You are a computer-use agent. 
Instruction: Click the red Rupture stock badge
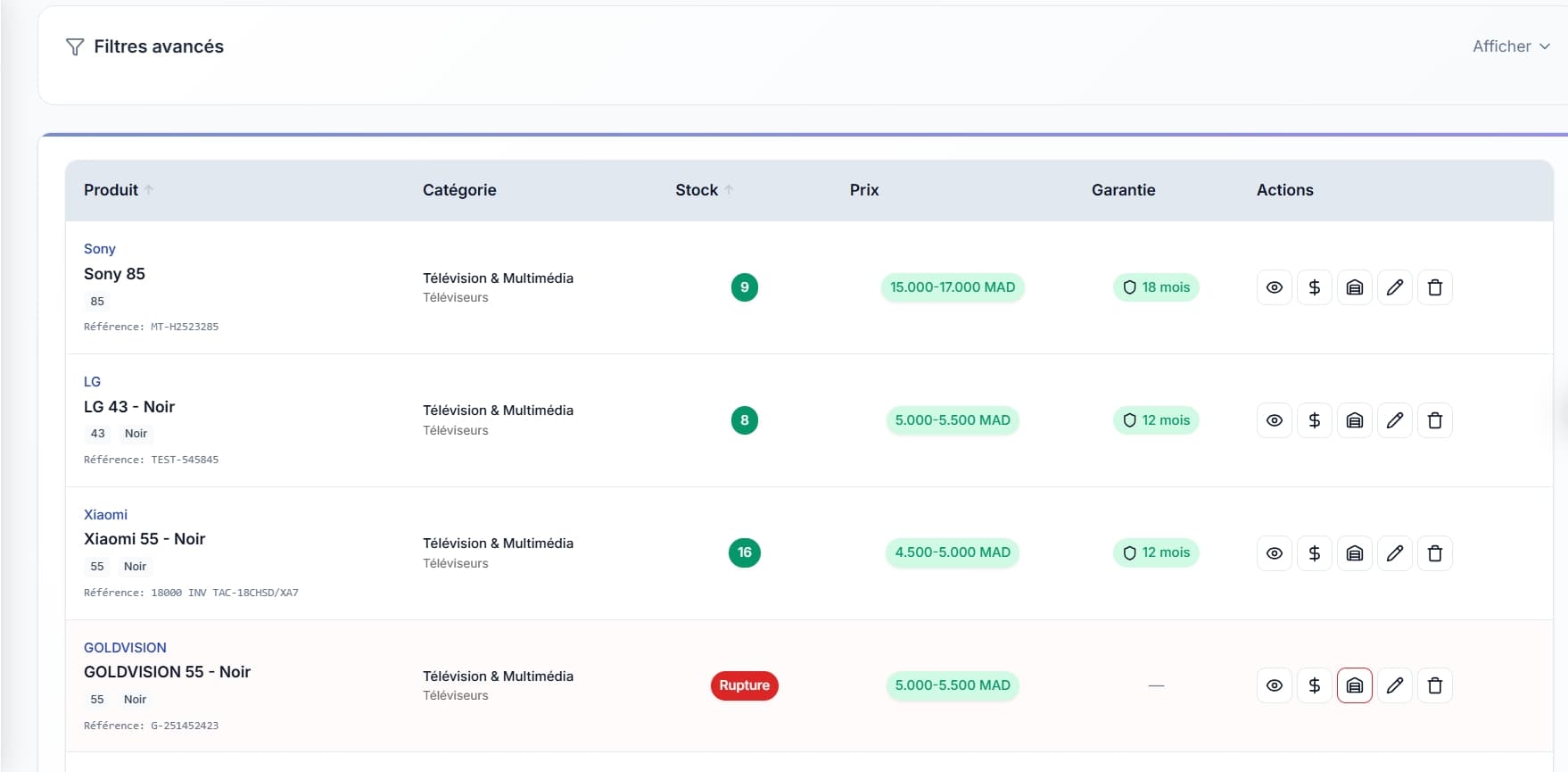coord(745,685)
